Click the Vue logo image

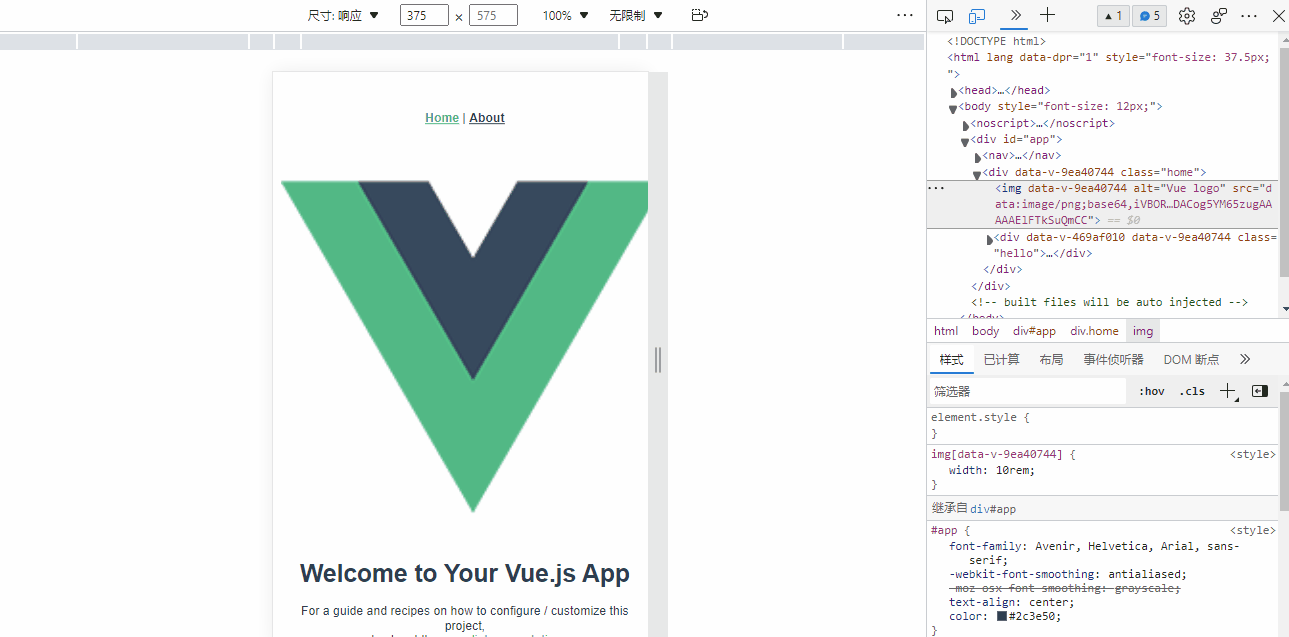(x=464, y=346)
